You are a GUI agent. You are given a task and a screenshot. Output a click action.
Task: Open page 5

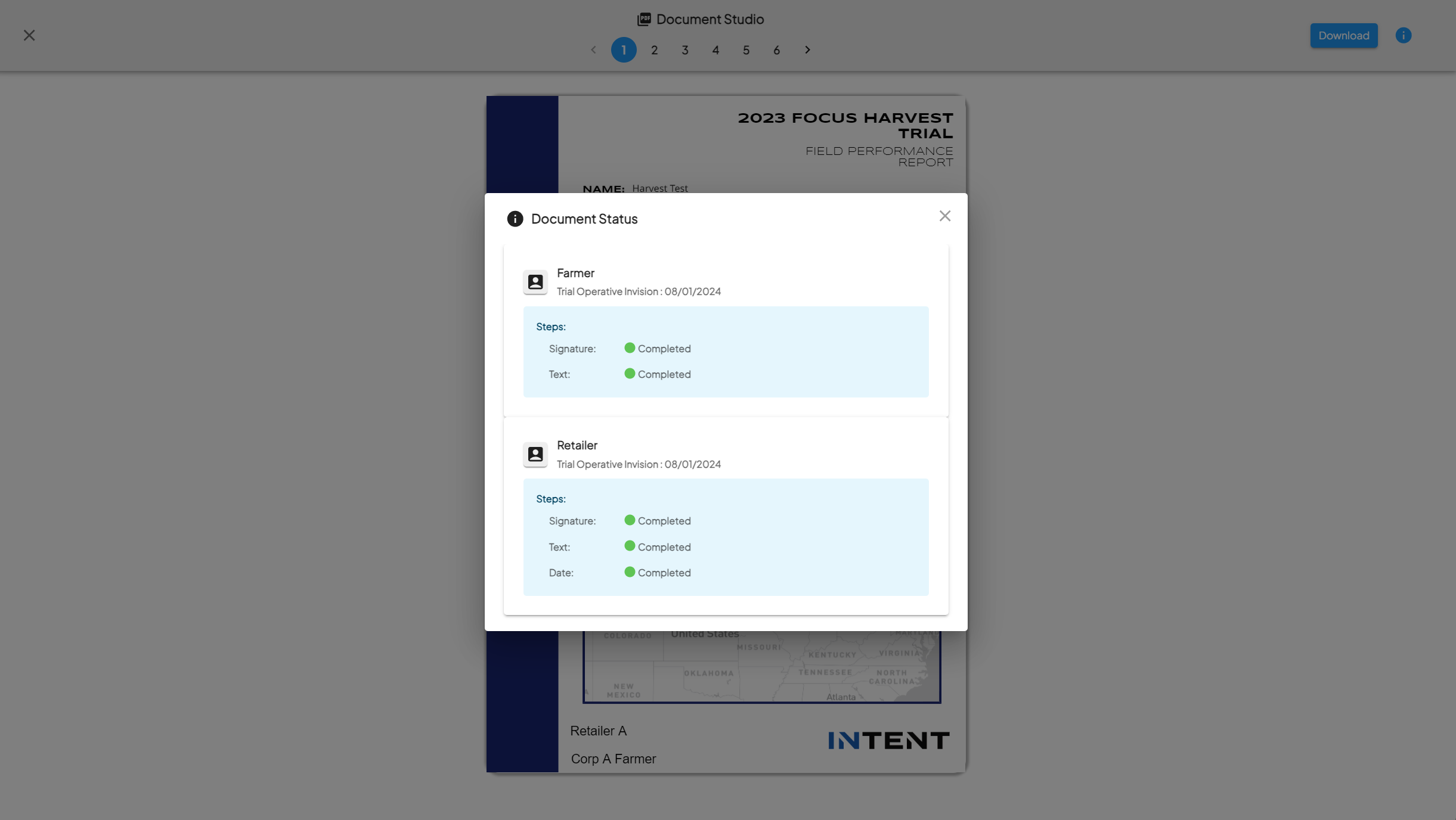coord(746,50)
